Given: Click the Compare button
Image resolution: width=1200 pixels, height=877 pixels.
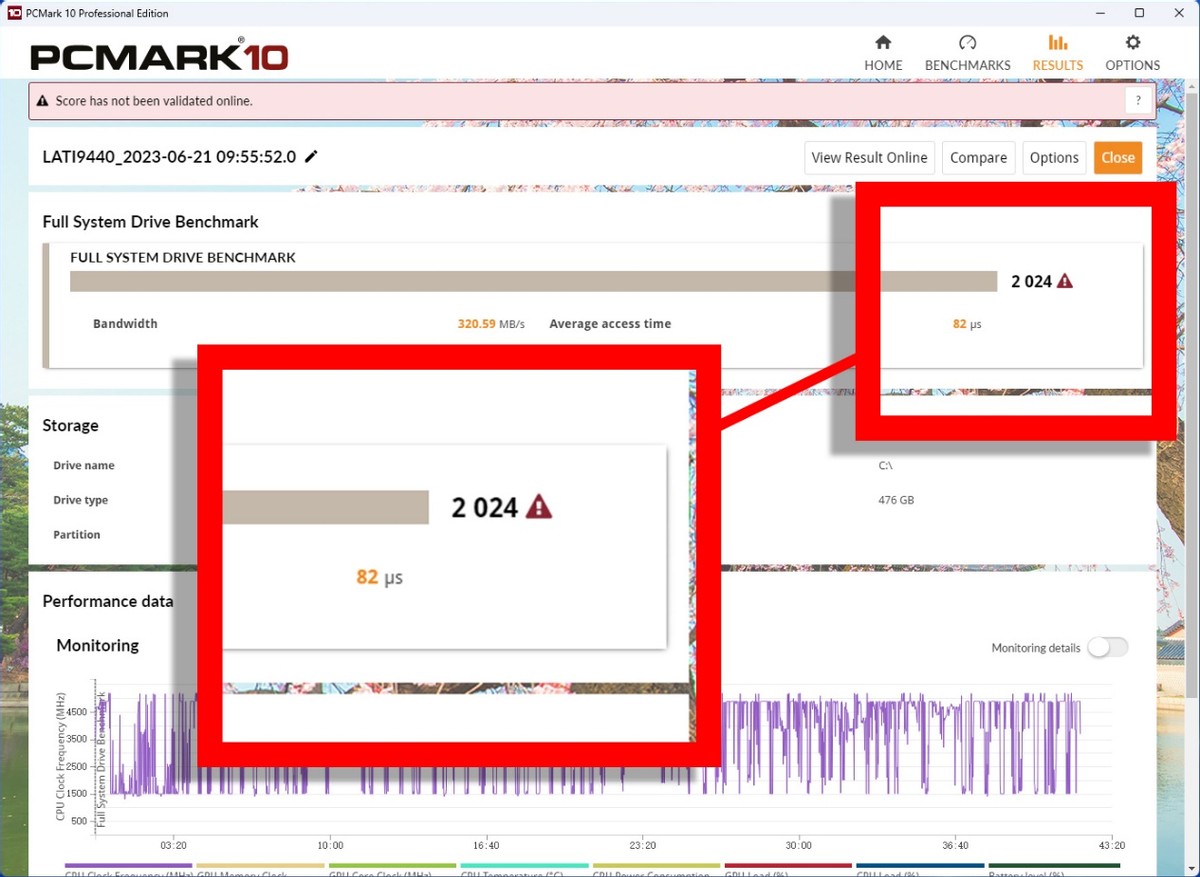Looking at the screenshot, I should tap(978, 157).
